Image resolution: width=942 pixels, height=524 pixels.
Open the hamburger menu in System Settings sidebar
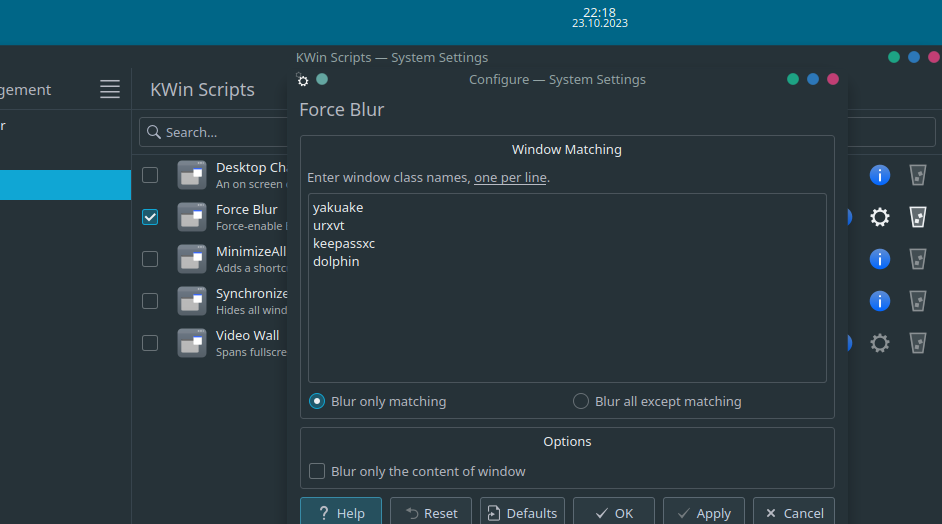(x=110, y=89)
